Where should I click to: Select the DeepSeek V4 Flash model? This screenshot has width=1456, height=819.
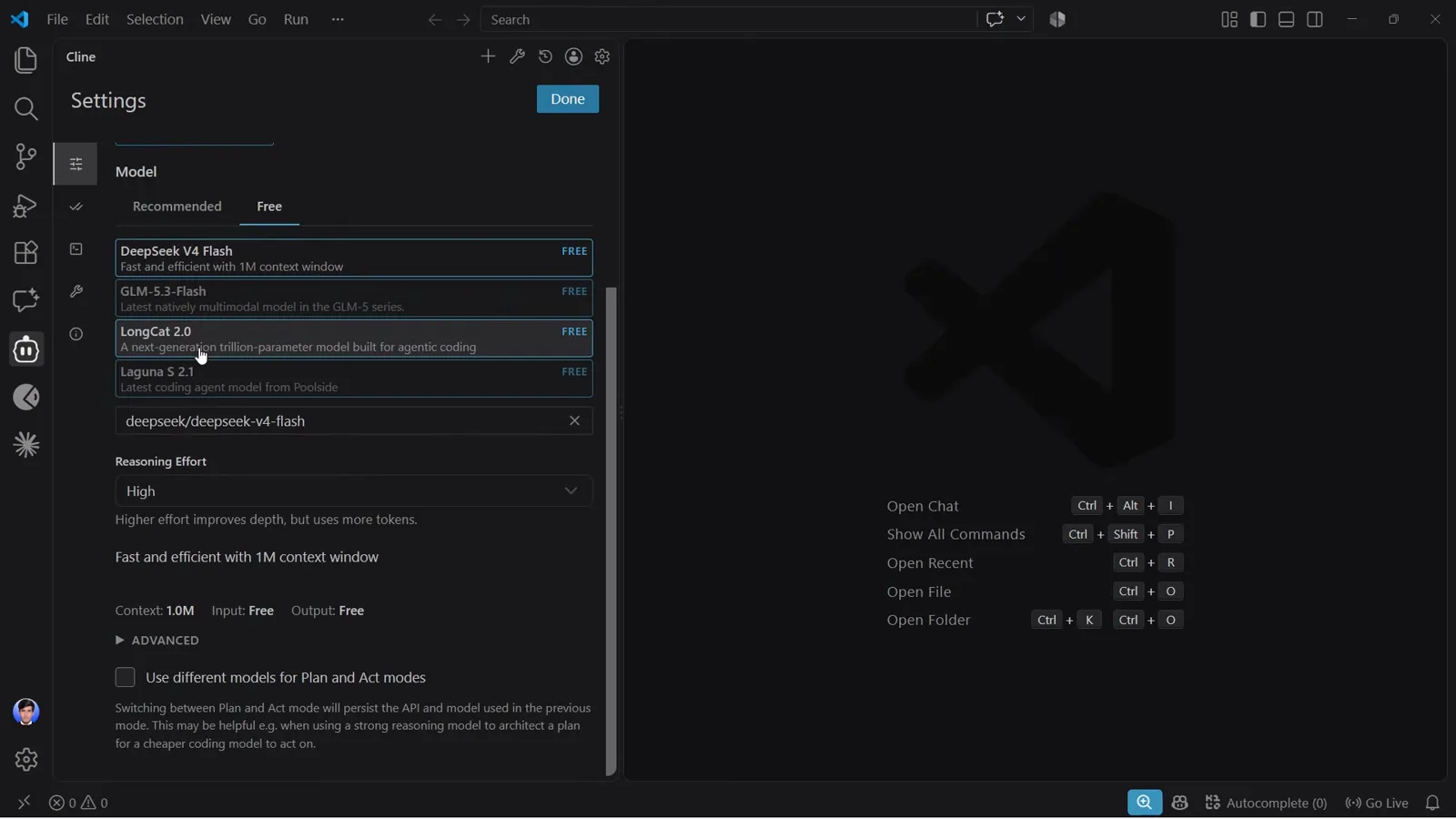[354, 258]
